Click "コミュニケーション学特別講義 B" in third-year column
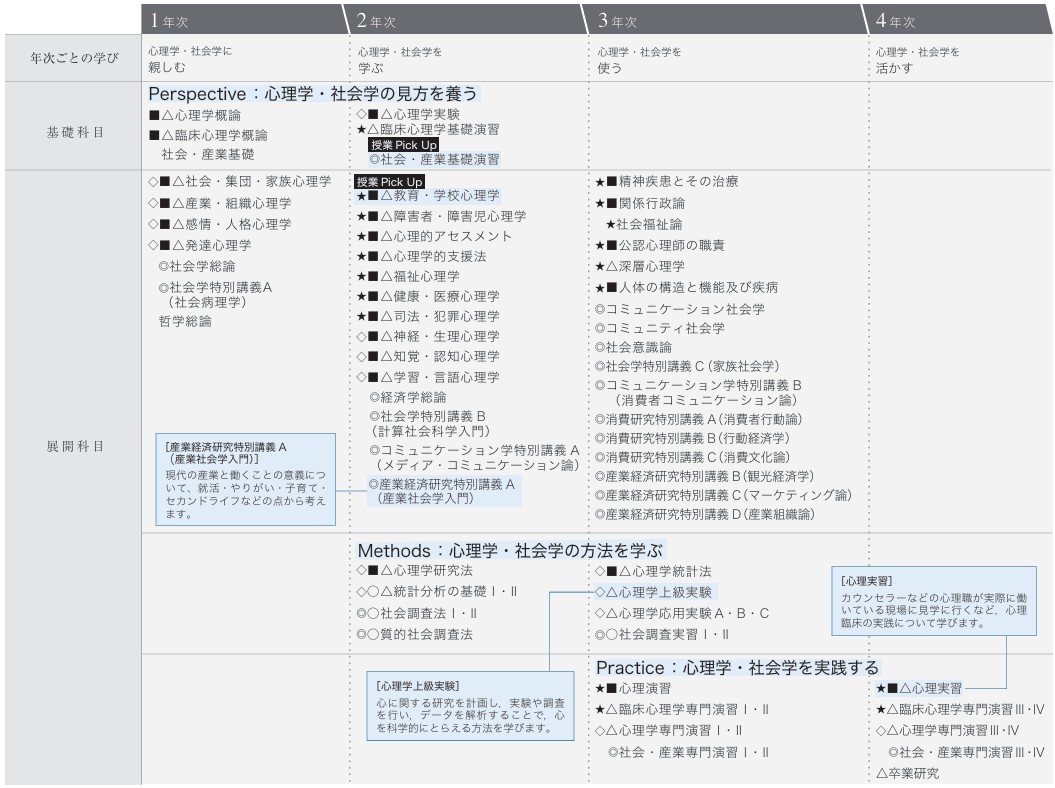 [x=698, y=392]
